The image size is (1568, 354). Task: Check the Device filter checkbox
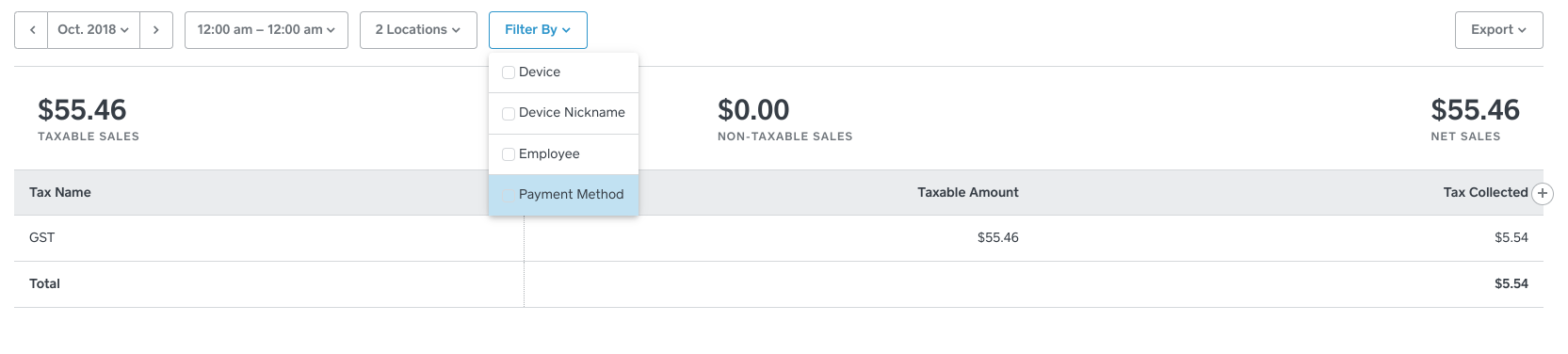[509, 72]
